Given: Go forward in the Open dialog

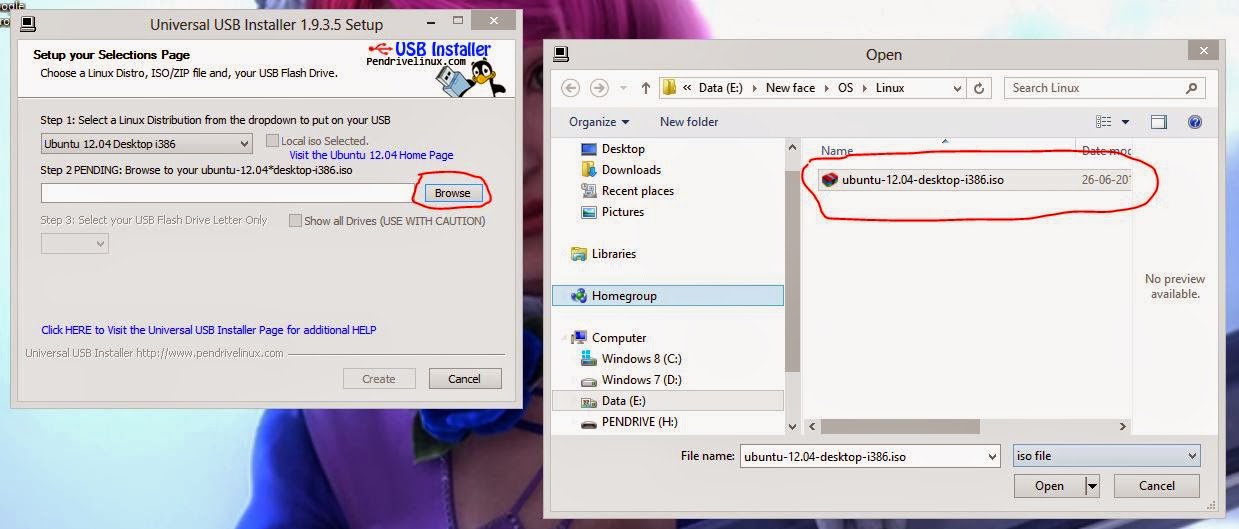Looking at the screenshot, I should click(599, 88).
